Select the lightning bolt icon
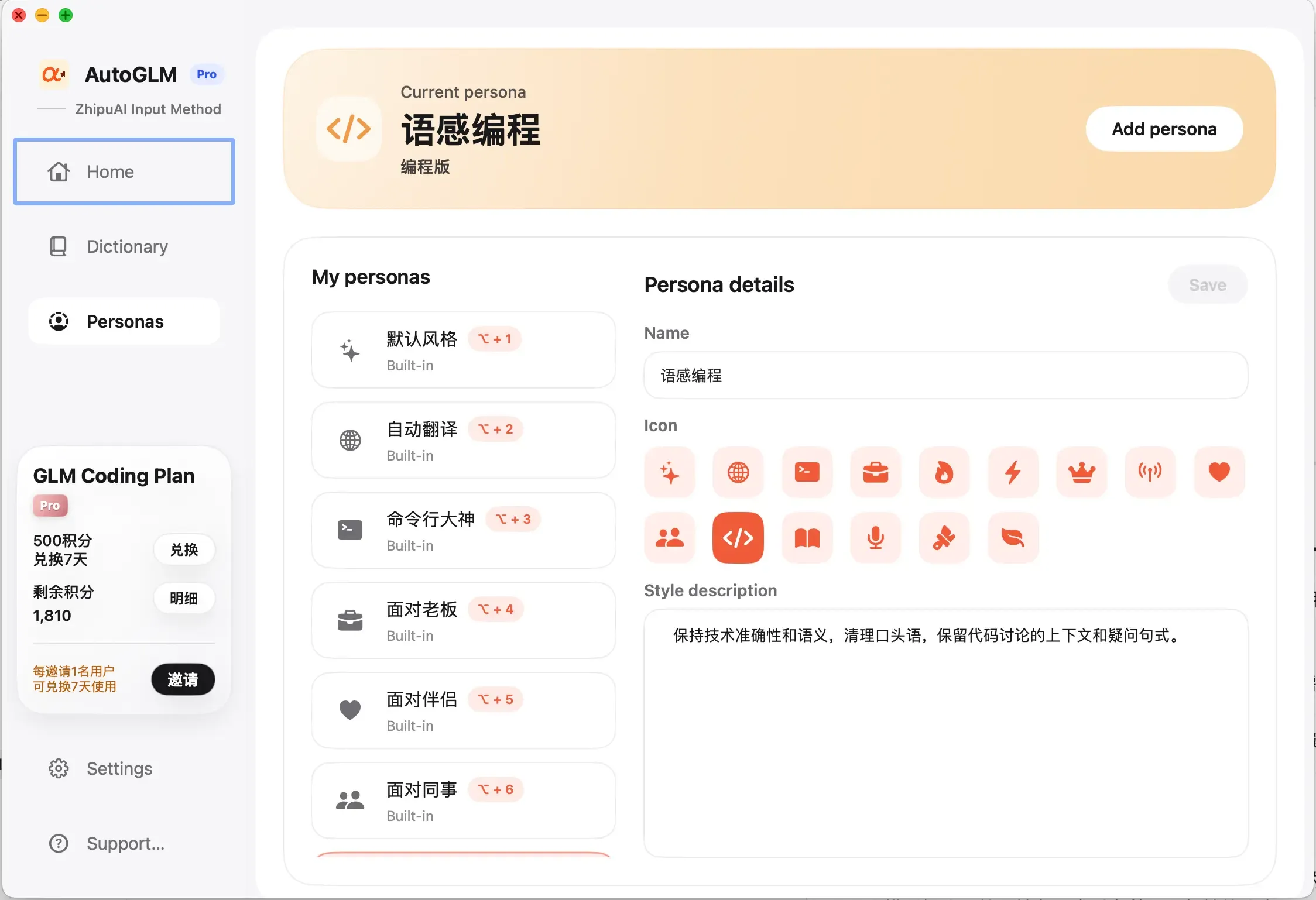The width and height of the screenshot is (1316, 900). pos(1013,472)
